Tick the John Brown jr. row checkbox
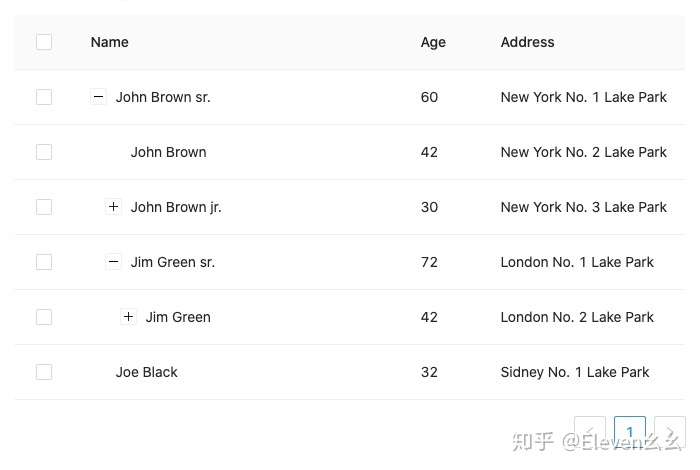The image size is (700, 470). (44, 207)
